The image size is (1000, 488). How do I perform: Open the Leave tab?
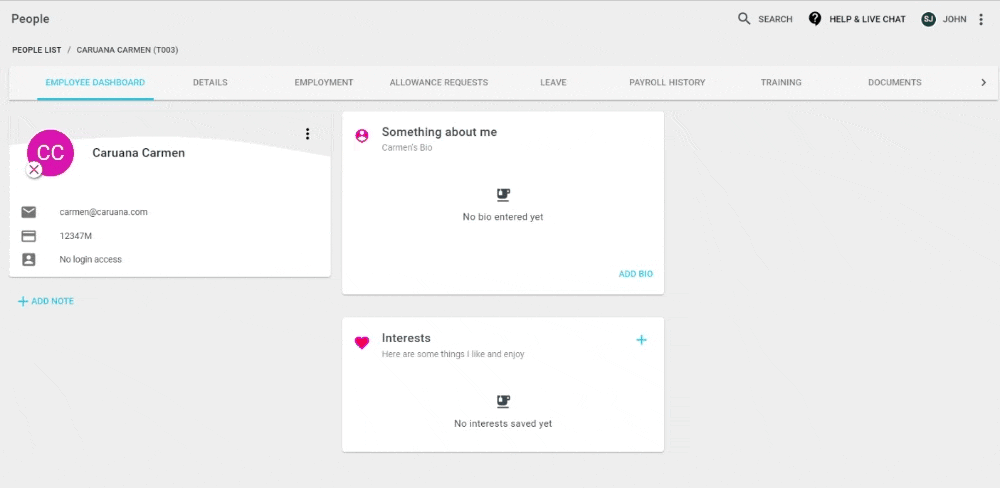point(553,82)
